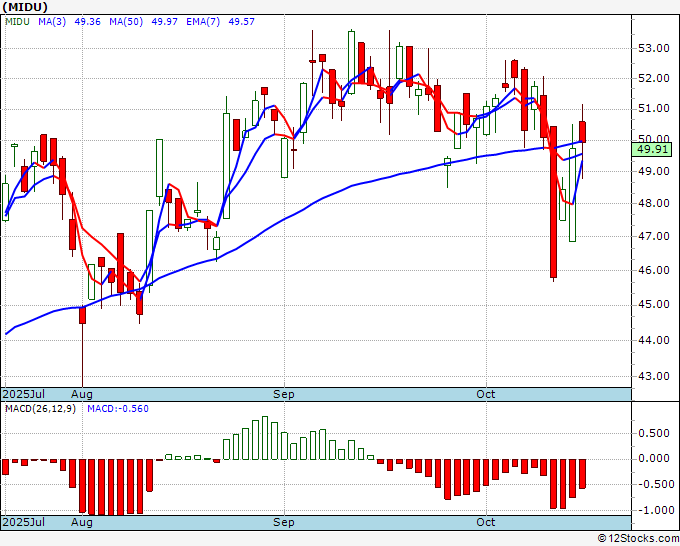
Task: Click the 49.57 EMA(7) value
Action: click(x=242, y=22)
